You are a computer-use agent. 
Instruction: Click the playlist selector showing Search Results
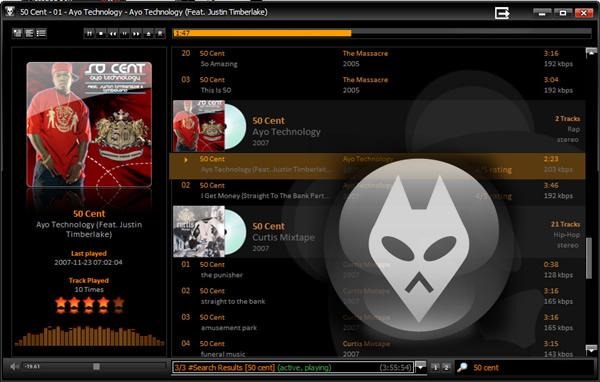click(x=293, y=367)
